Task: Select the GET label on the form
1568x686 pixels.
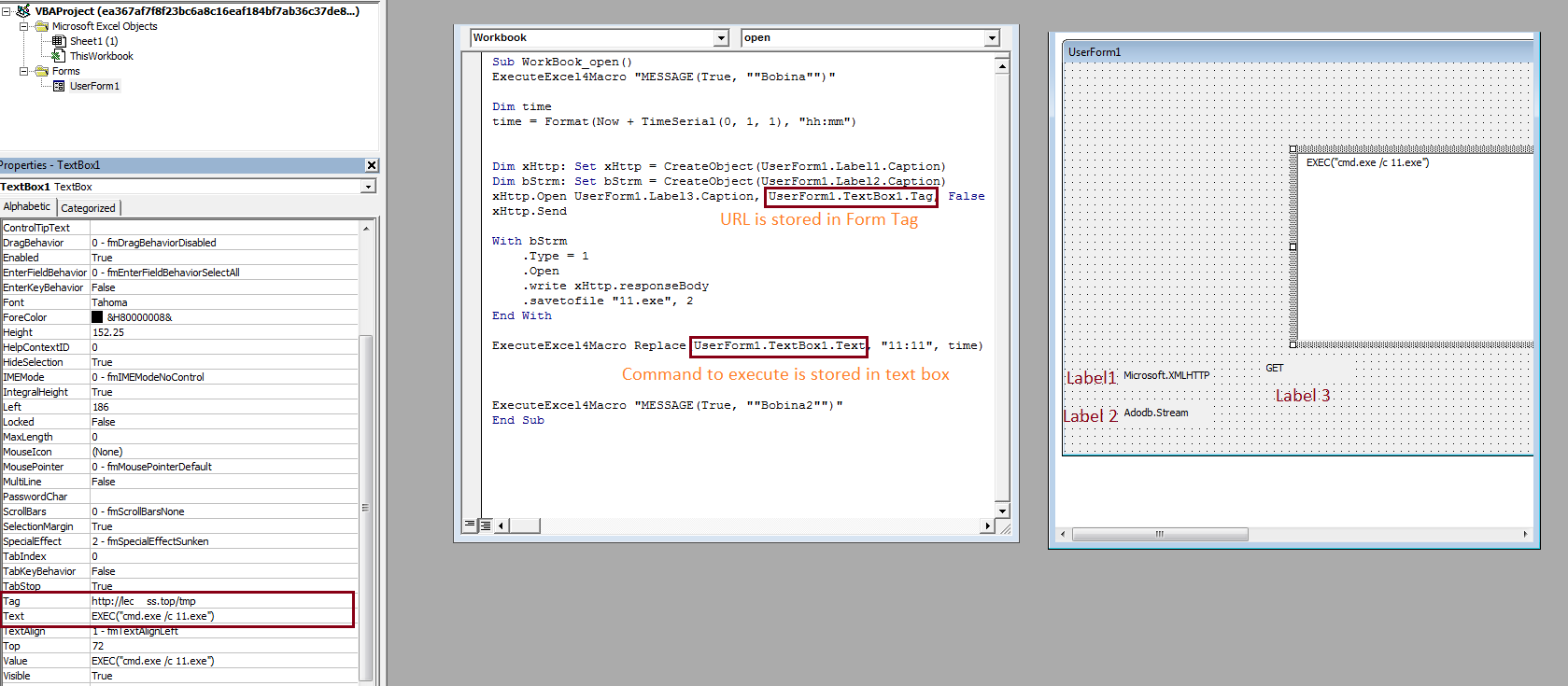Action: pyautogui.click(x=1275, y=368)
